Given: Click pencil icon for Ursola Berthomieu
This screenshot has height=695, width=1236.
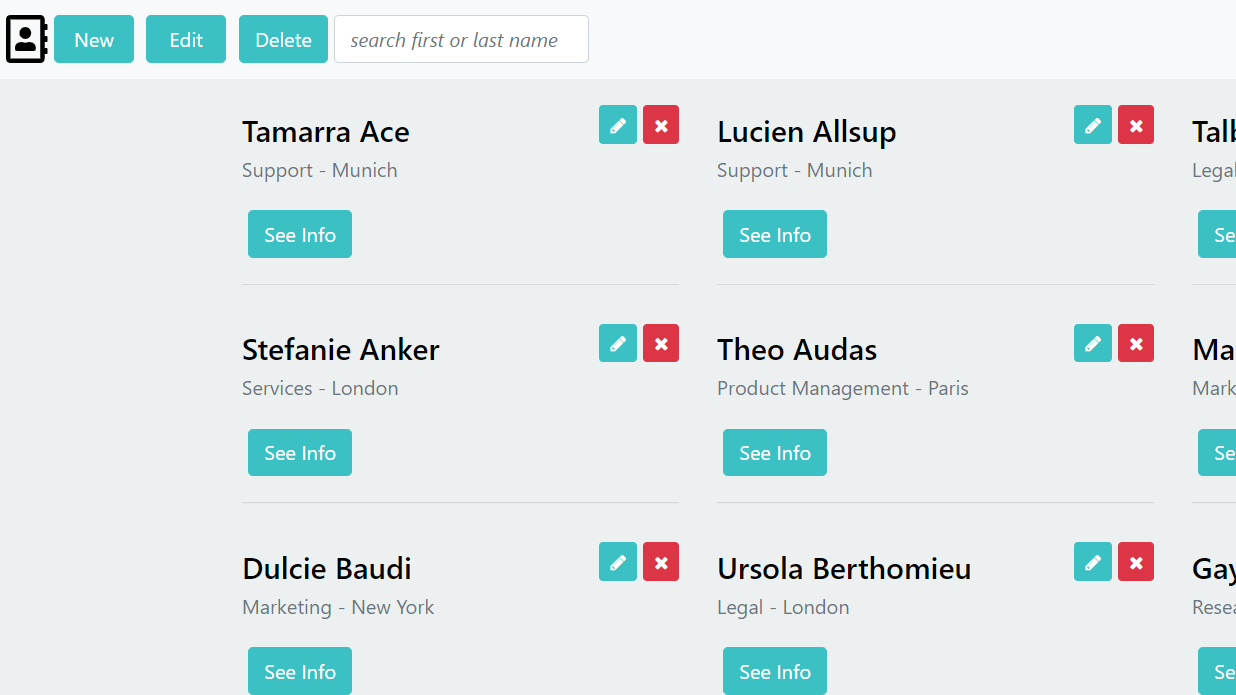Looking at the screenshot, I should 1093,562.
